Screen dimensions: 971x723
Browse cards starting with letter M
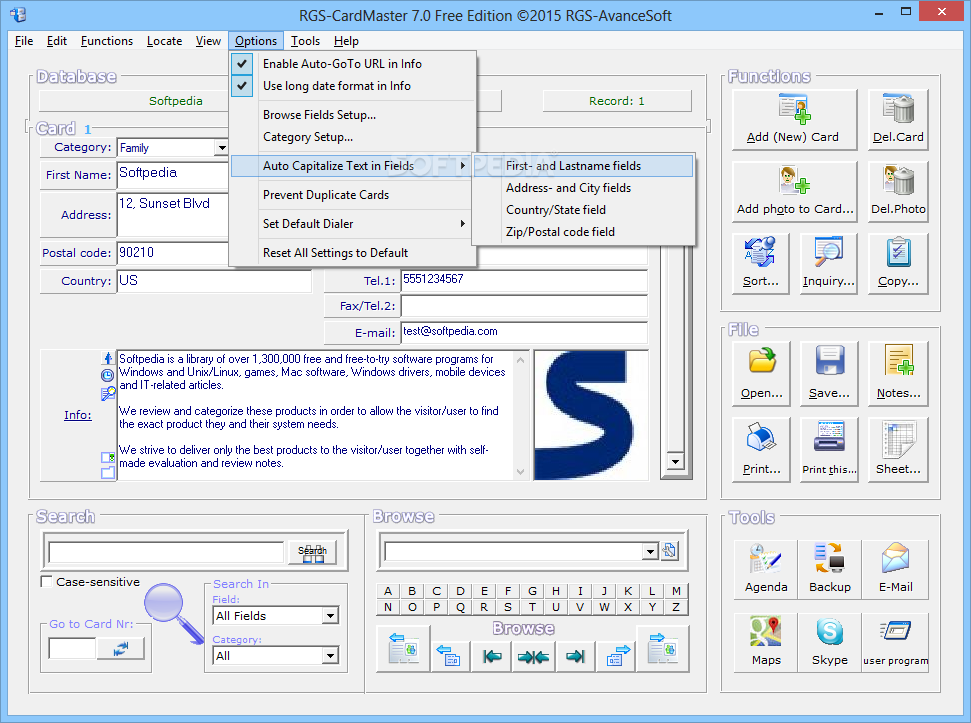pyautogui.click(x=676, y=591)
